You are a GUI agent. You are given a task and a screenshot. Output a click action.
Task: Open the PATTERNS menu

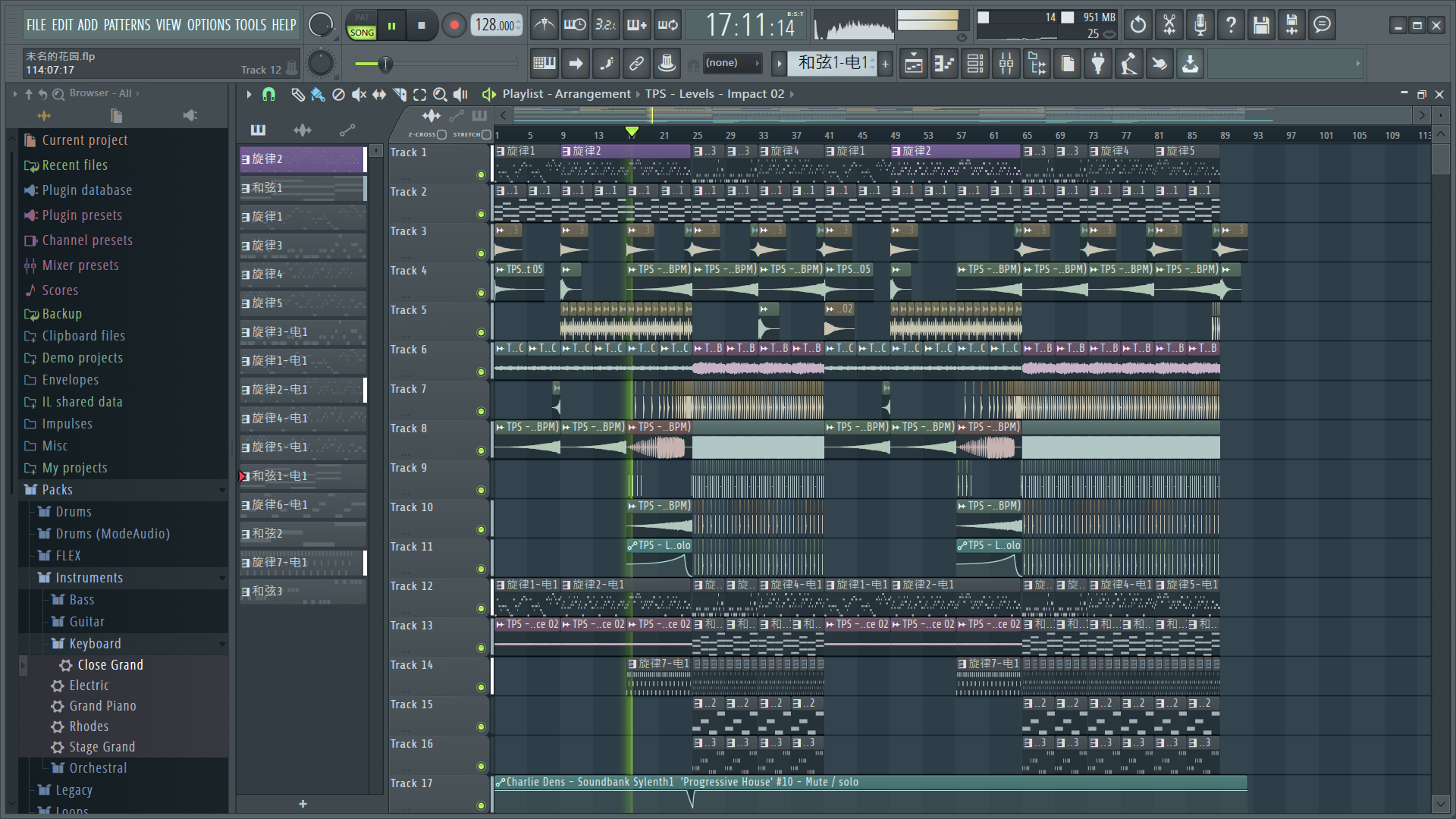(x=127, y=25)
